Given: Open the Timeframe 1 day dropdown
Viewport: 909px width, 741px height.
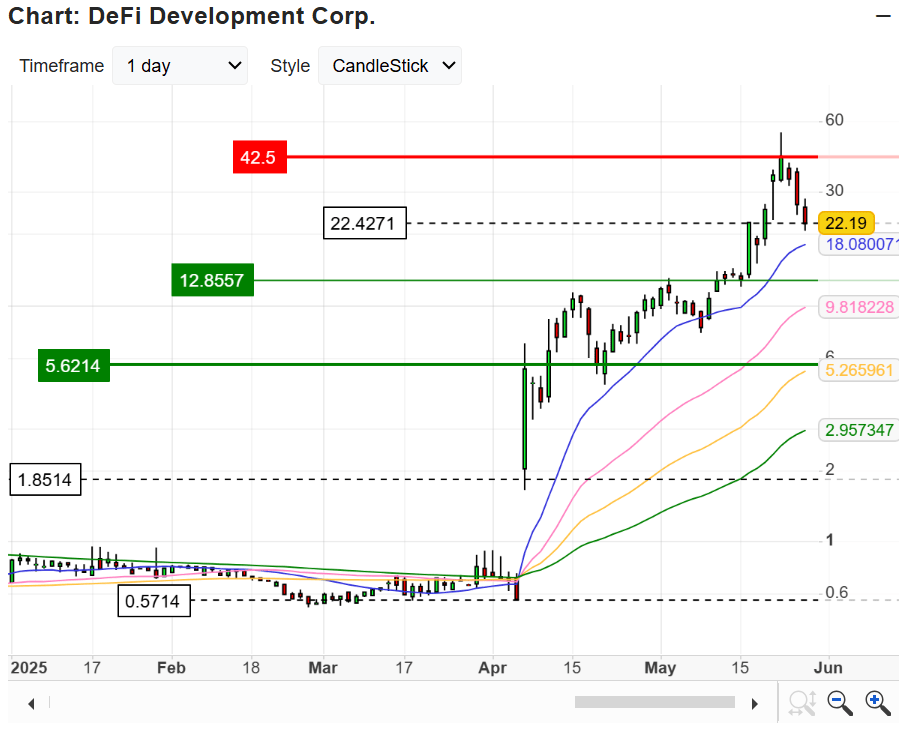Looking at the screenshot, I should coord(180,66).
